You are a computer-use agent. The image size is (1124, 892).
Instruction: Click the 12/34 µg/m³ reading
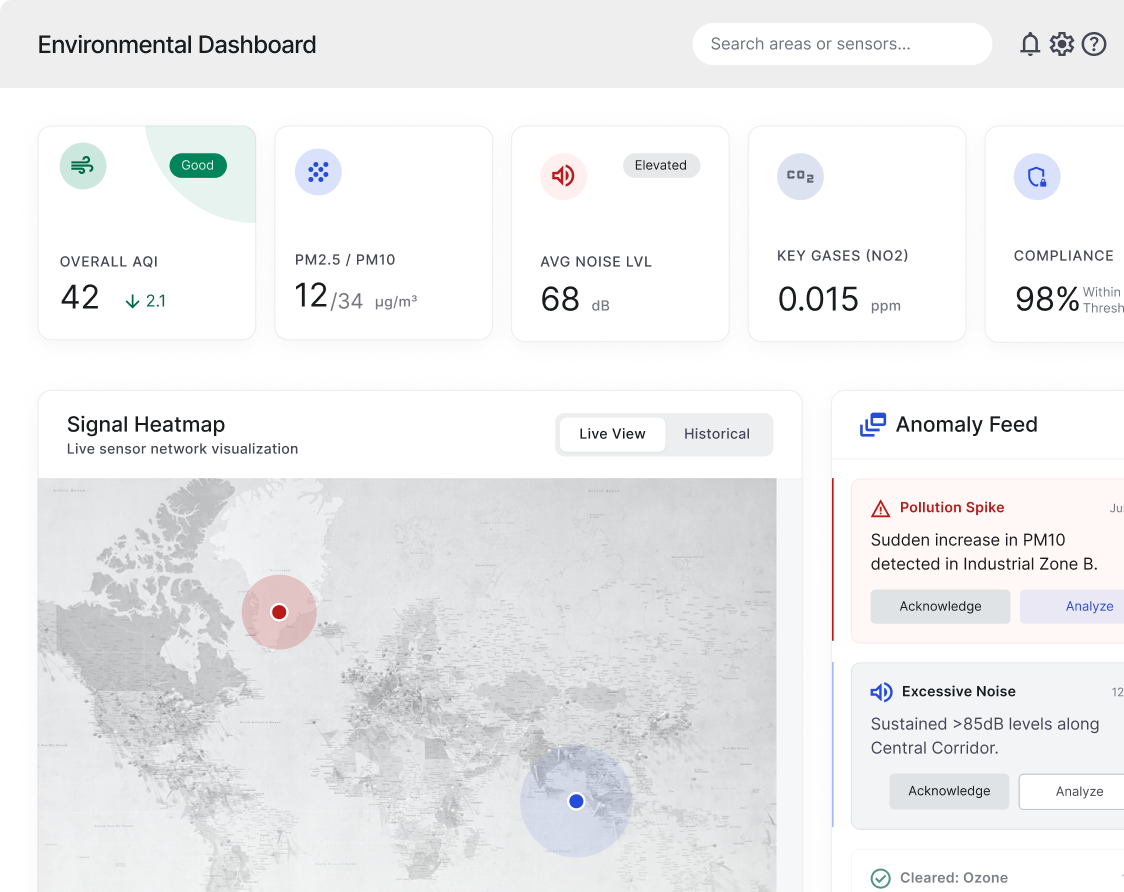point(356,296)
